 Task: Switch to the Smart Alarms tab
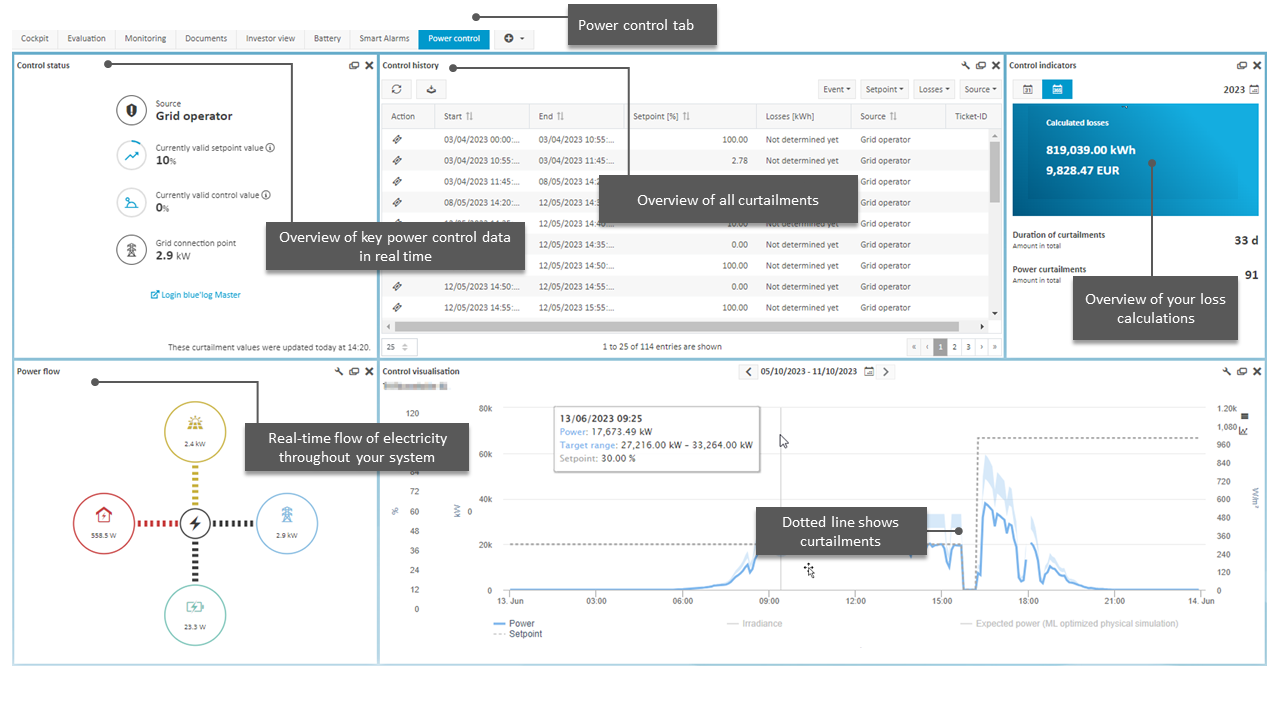pos(384,39)
